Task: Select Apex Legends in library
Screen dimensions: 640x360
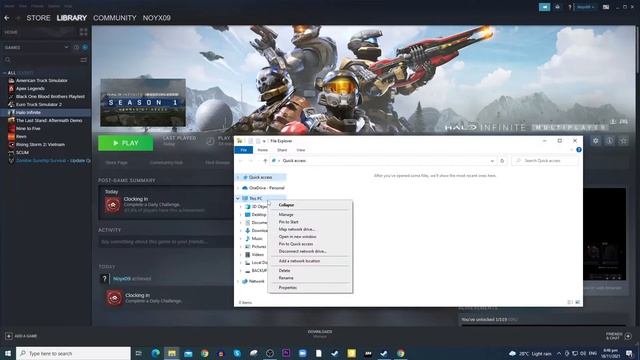Action: click(x=30, y=89)
